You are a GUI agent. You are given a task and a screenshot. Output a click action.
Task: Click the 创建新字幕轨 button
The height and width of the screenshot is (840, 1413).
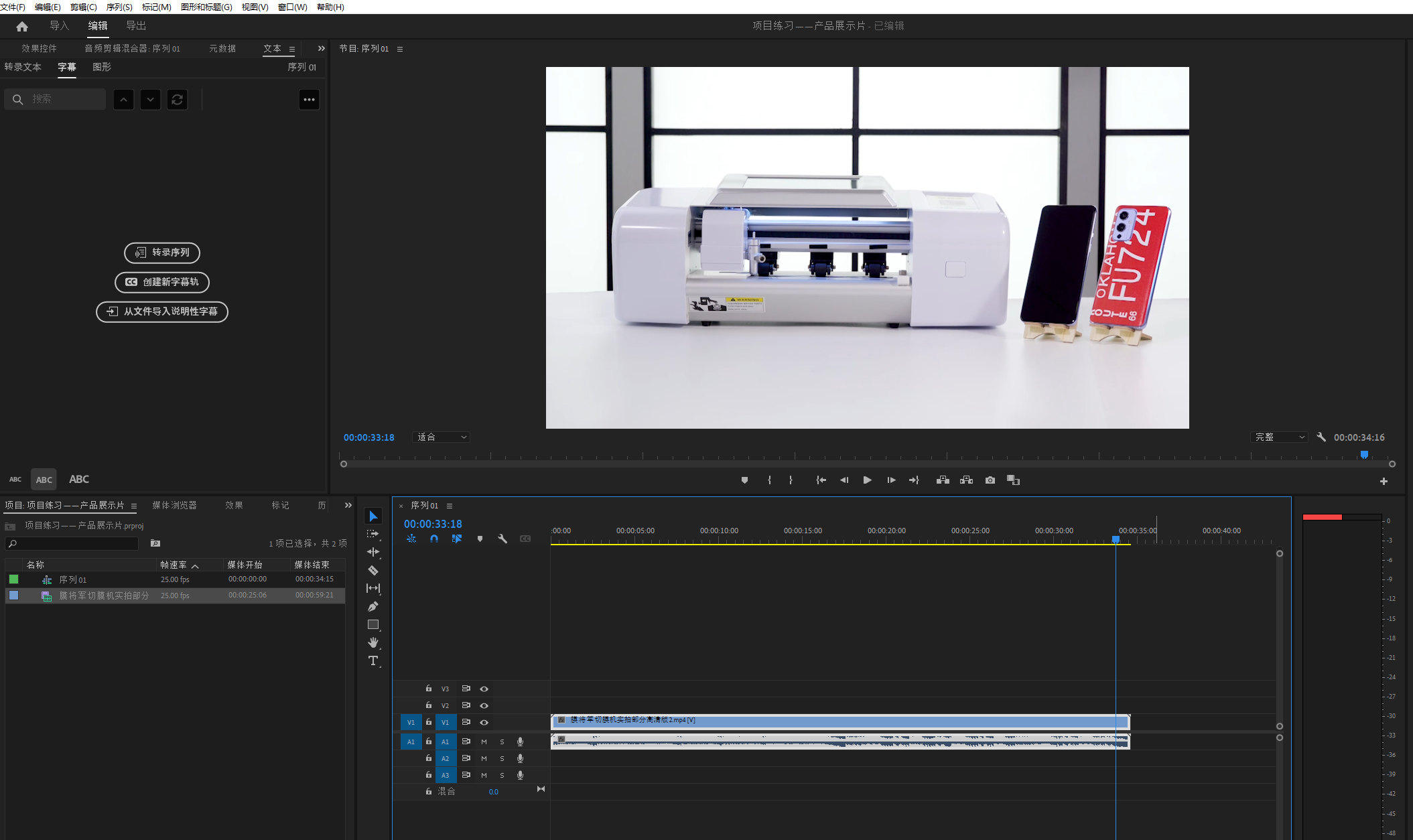[x=162, y=282]
